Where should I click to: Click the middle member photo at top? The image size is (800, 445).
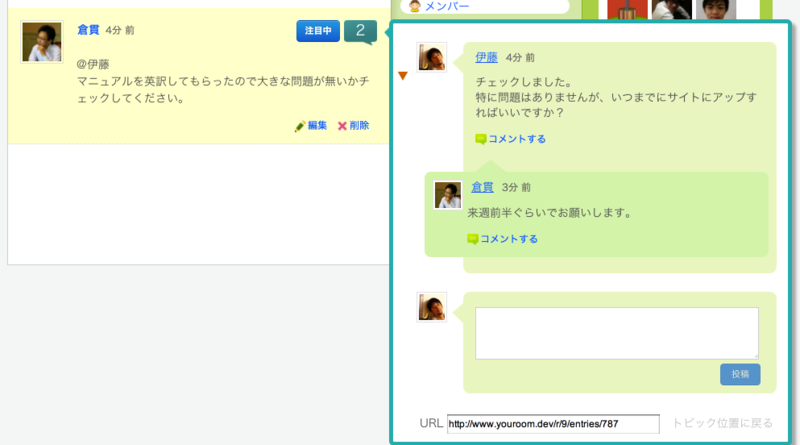pyautogui.click(x=671, y=10)
